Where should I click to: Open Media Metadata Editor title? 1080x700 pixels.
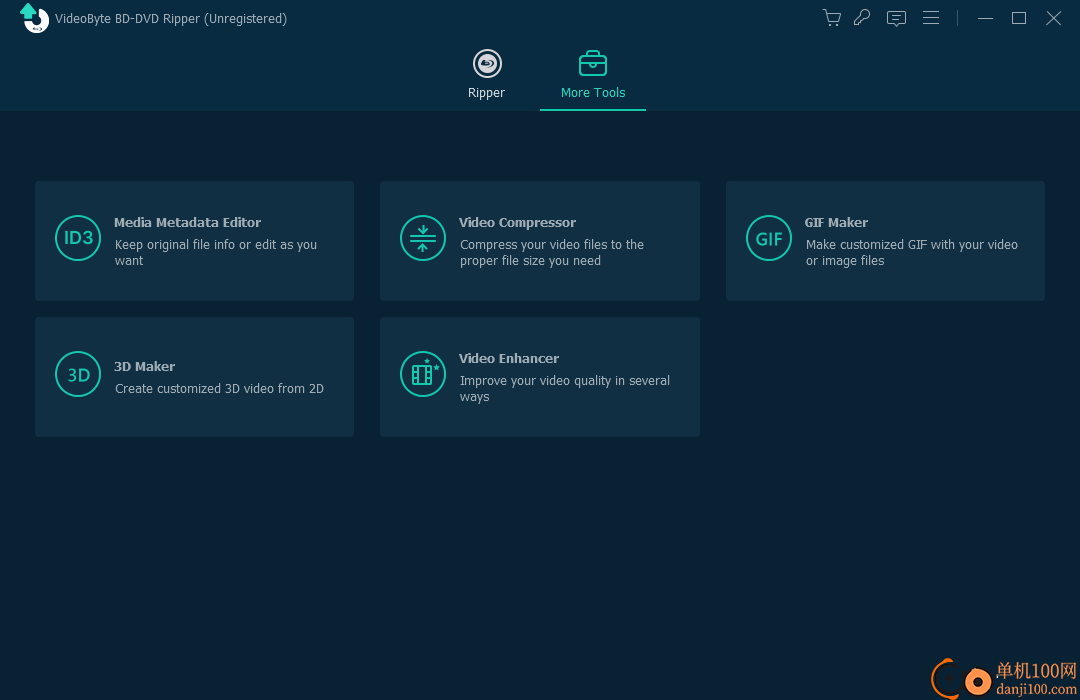pyautogui.click(x=187, y=223)
